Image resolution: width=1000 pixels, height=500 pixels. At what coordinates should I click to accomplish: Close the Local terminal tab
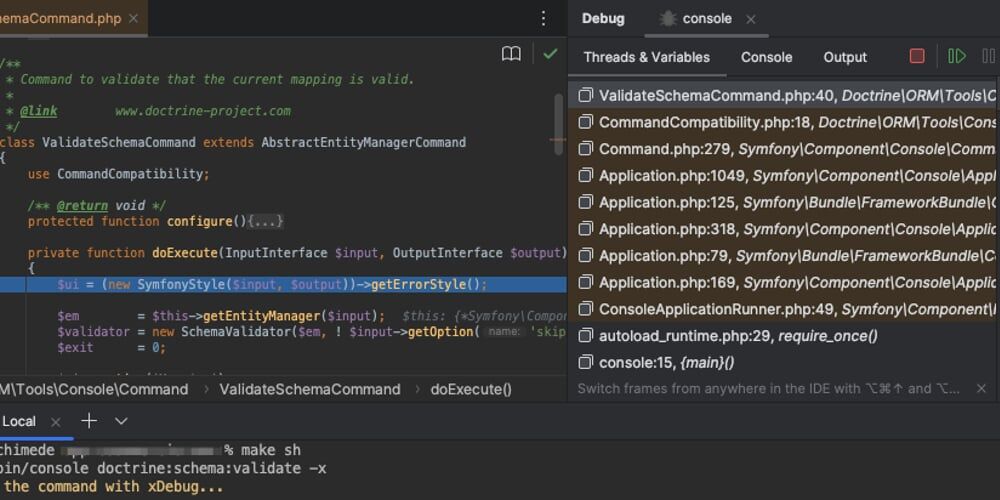tap(55, 422)
